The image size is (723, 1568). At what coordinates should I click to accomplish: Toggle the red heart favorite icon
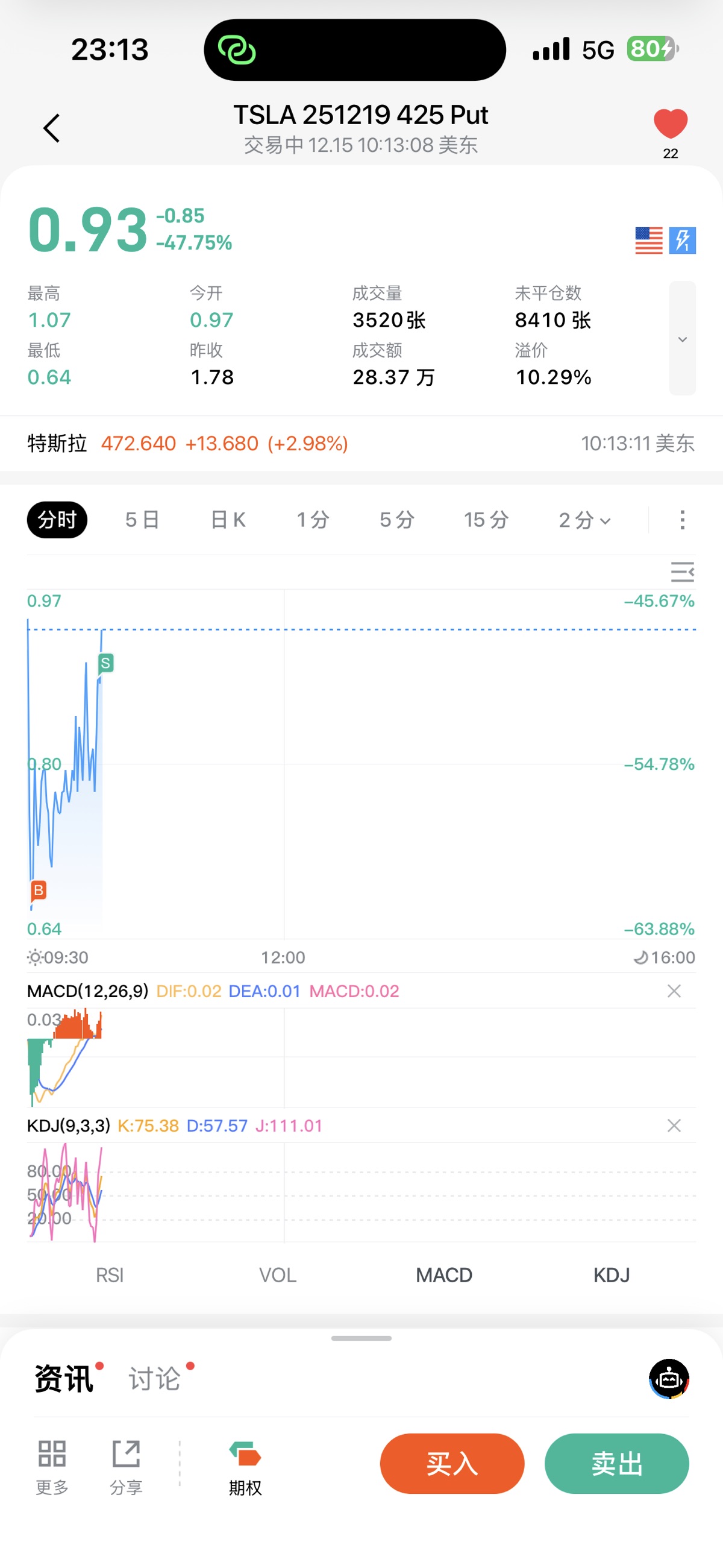pyautogui.click(x=670, y=124)
